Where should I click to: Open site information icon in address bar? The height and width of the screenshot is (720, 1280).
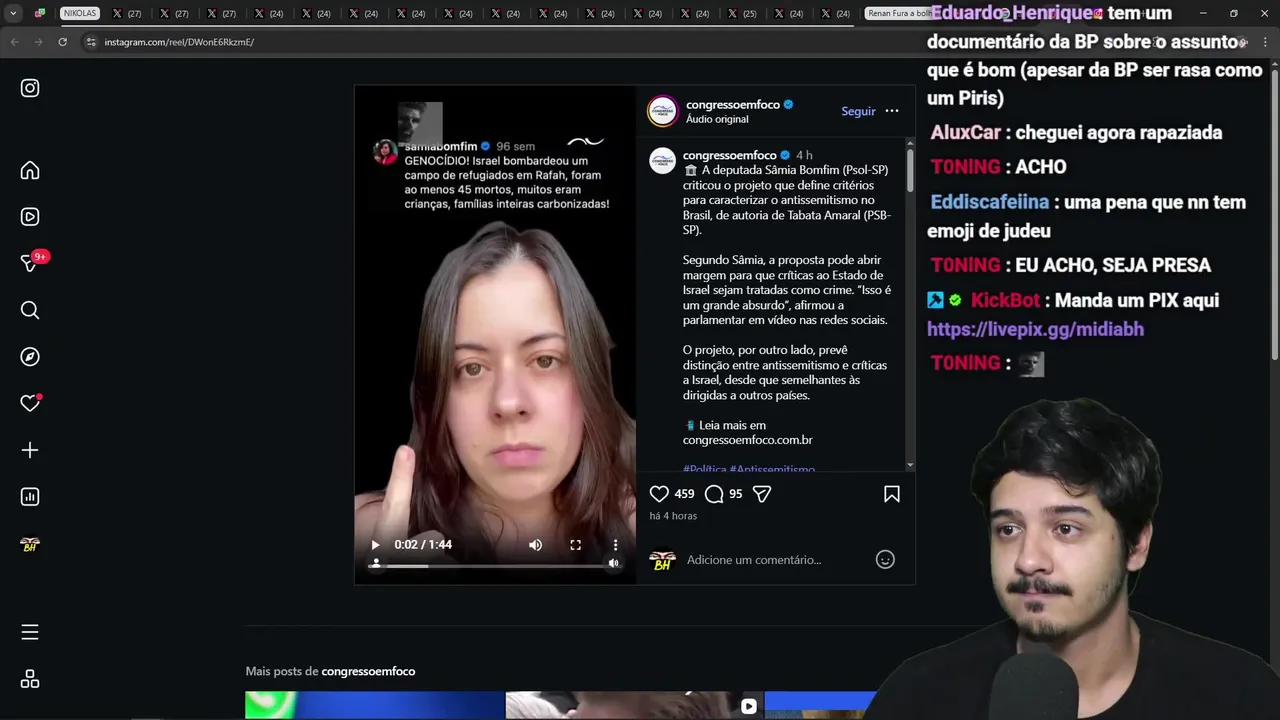91,42
